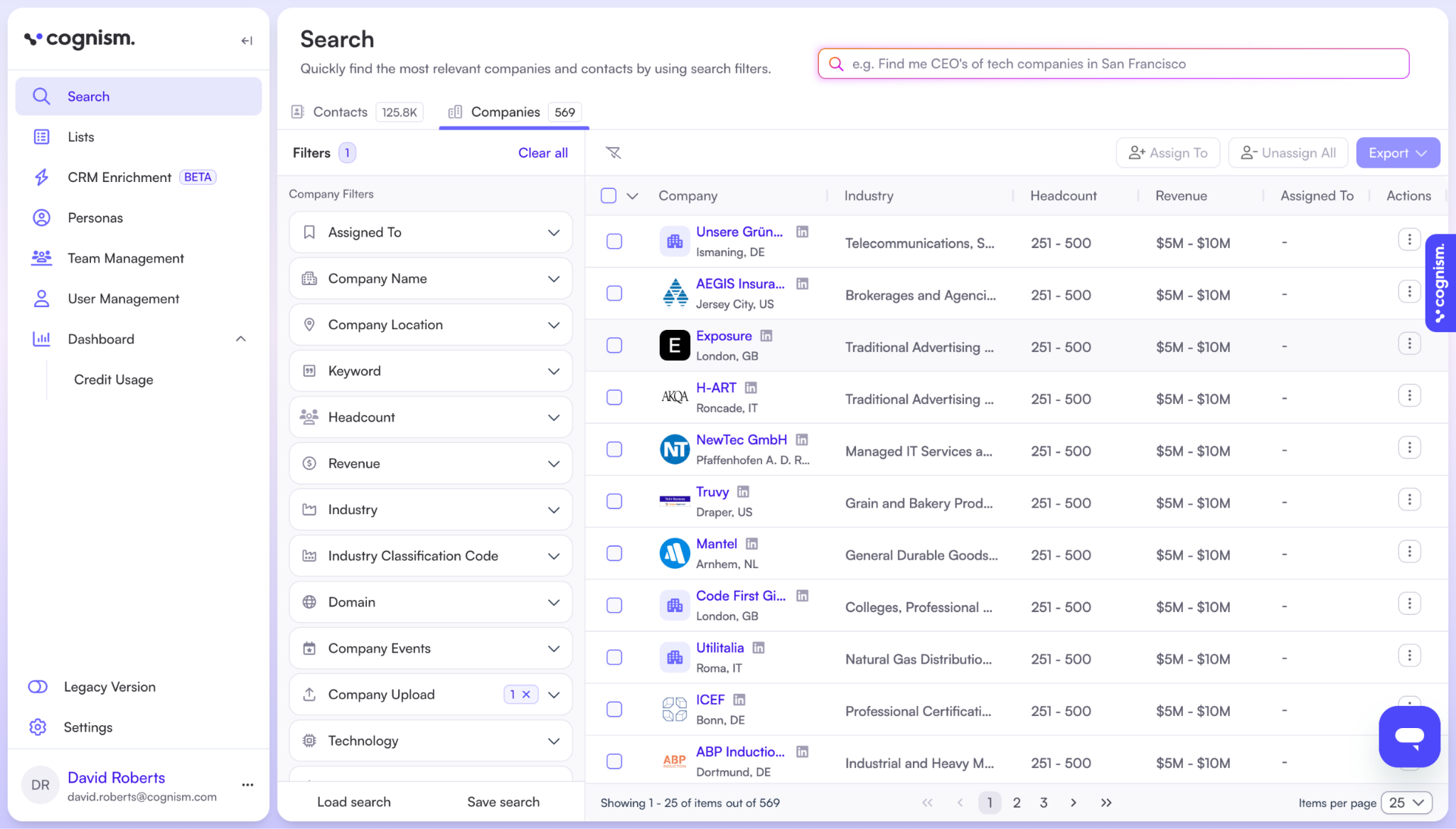Viewport: 1456px width, 829px height.
Task: Expand the Assigned To filter
Action: (431, 232)
